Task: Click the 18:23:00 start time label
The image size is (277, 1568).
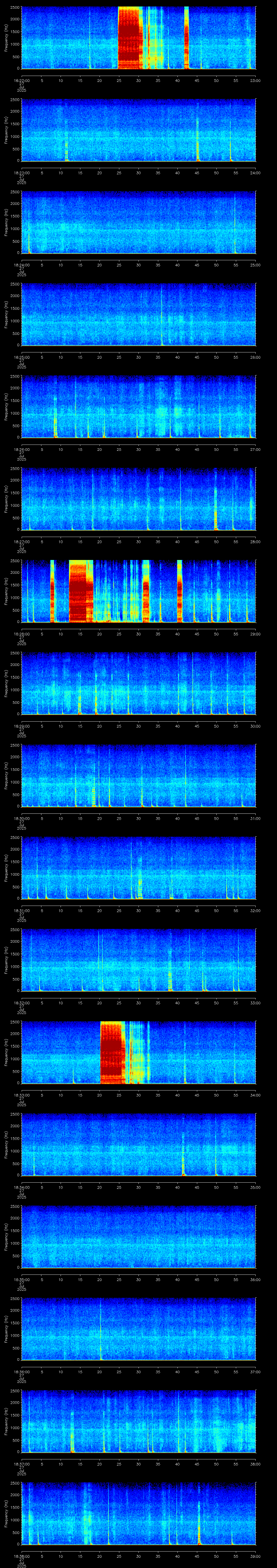Action: tap(21, 173)
